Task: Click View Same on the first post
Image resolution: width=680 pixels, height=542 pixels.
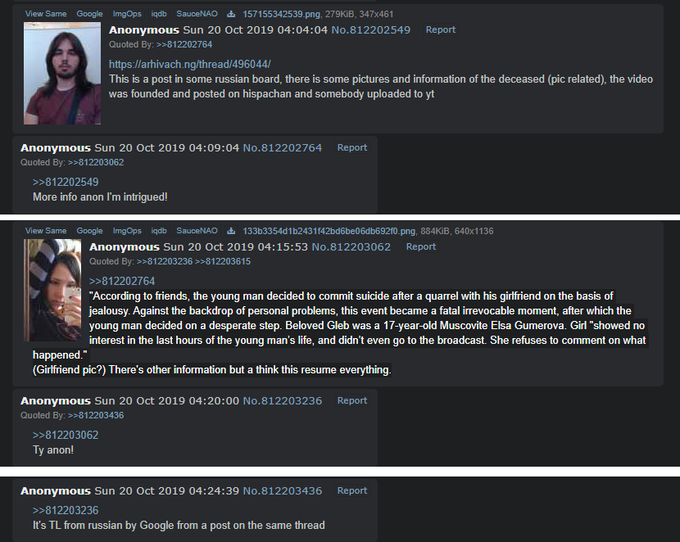Action: [x=46, y=14]
